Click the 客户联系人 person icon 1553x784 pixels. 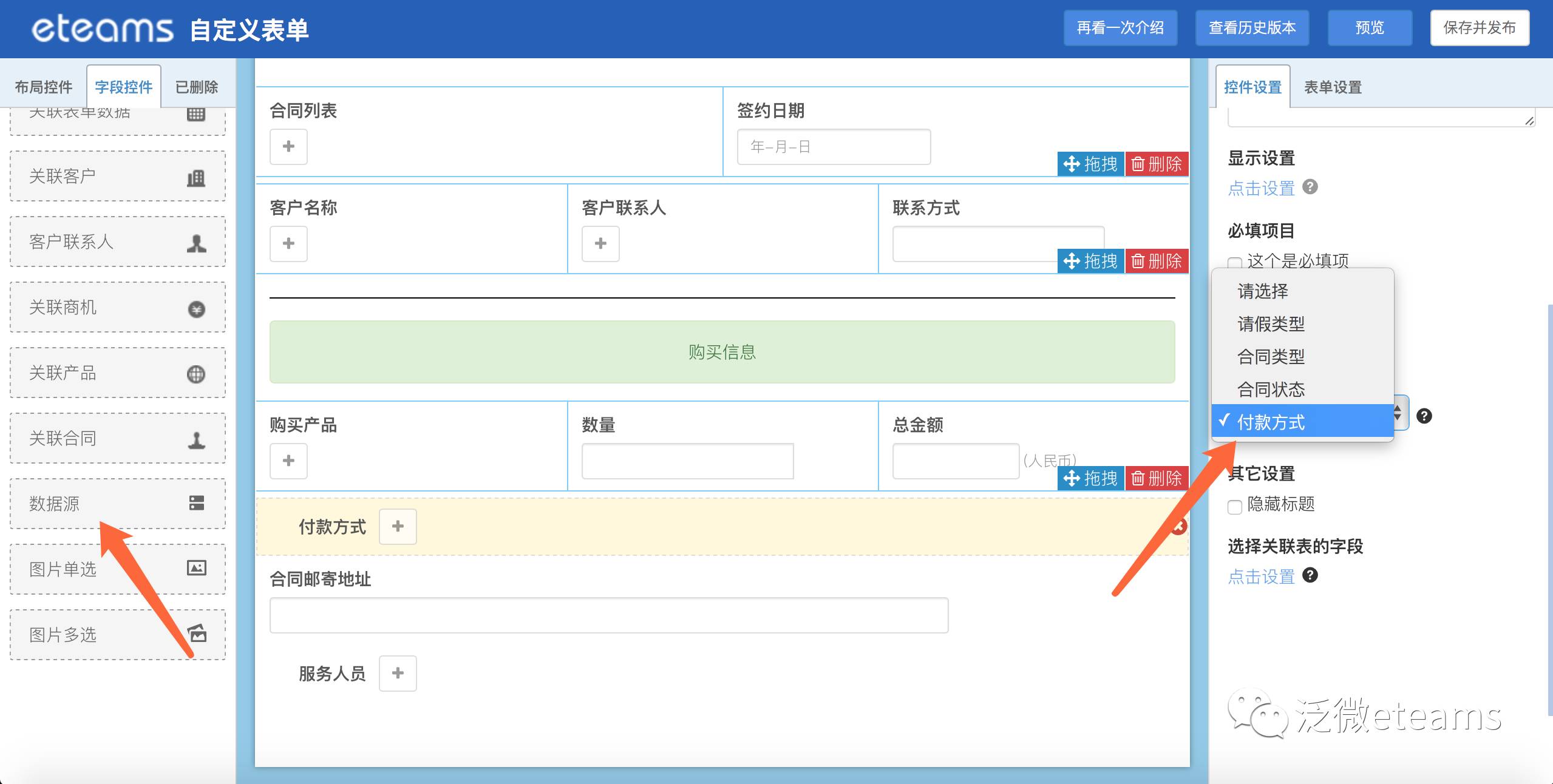195,243
